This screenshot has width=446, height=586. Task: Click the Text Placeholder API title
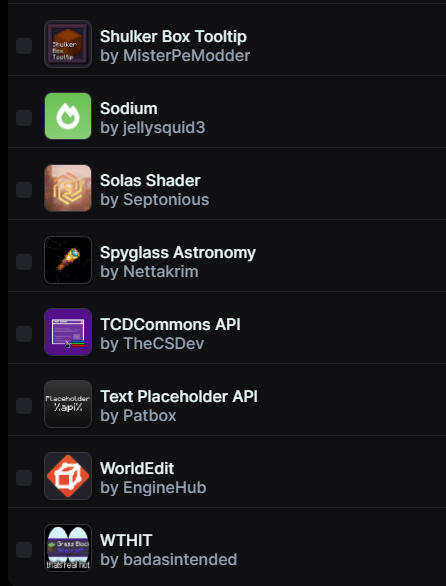point(179,397)
